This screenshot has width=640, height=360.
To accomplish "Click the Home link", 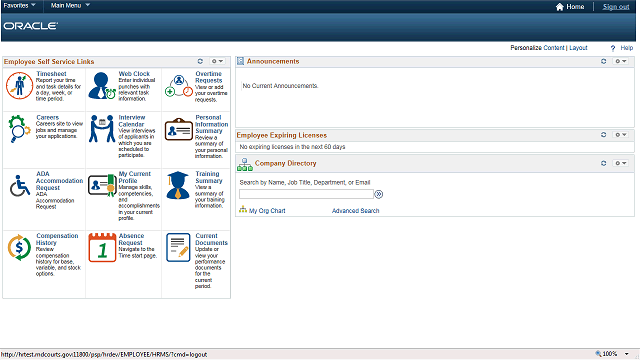I will coord(570,7).
